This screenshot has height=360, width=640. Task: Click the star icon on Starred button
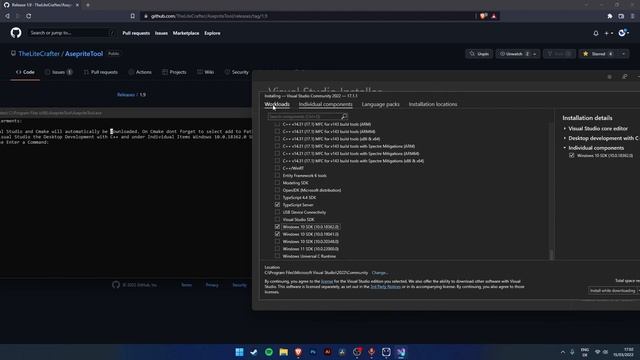[585, 53]
